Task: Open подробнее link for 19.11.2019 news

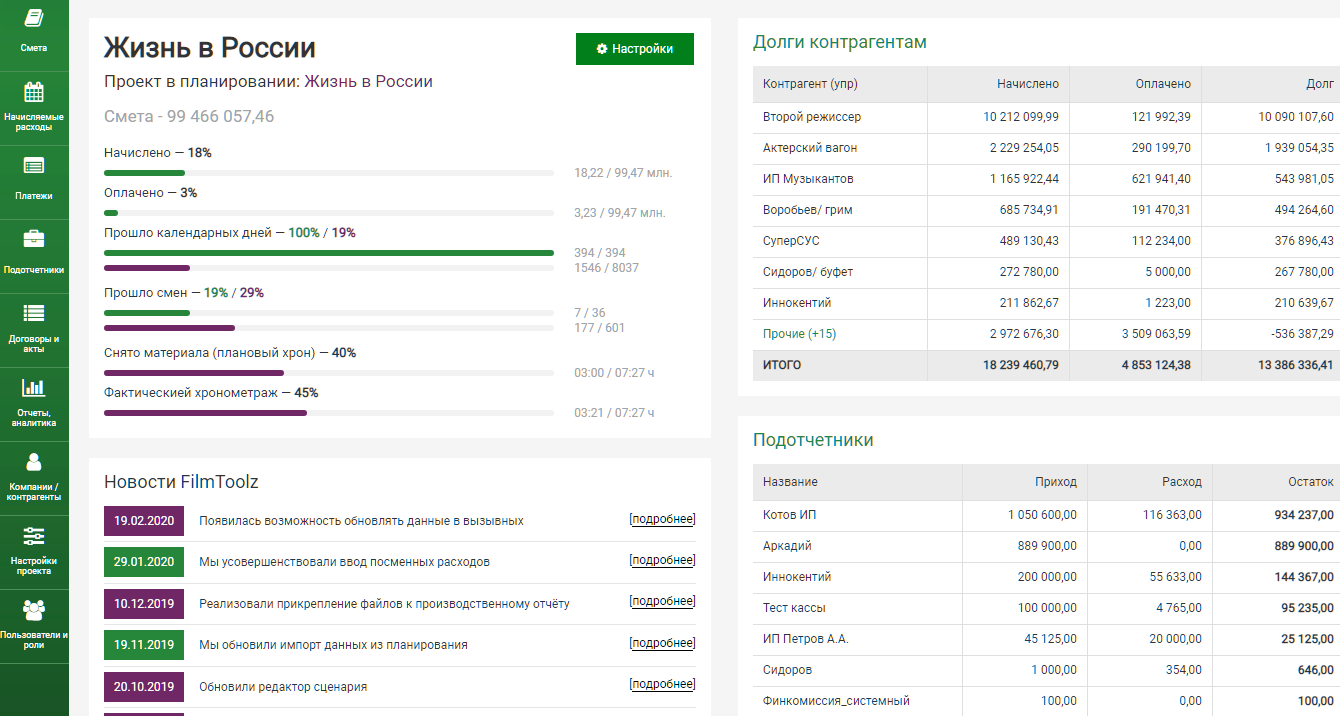Action: pos(663,643)
